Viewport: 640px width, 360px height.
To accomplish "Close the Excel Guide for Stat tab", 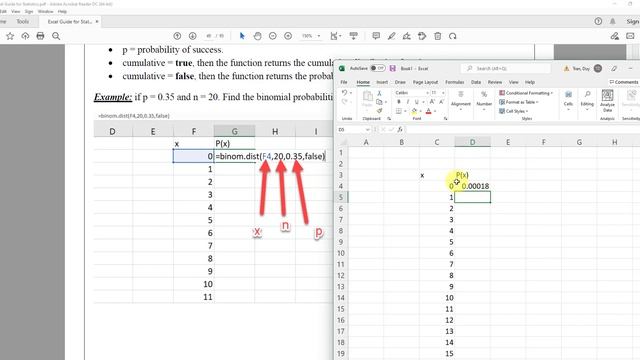I will pyautogui.click(x=97, y=22).
